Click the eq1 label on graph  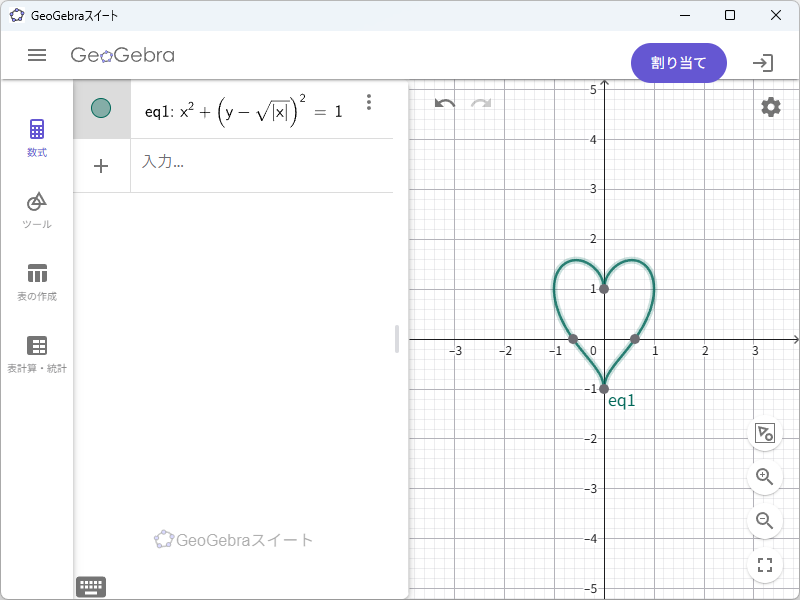coord(622,401)
